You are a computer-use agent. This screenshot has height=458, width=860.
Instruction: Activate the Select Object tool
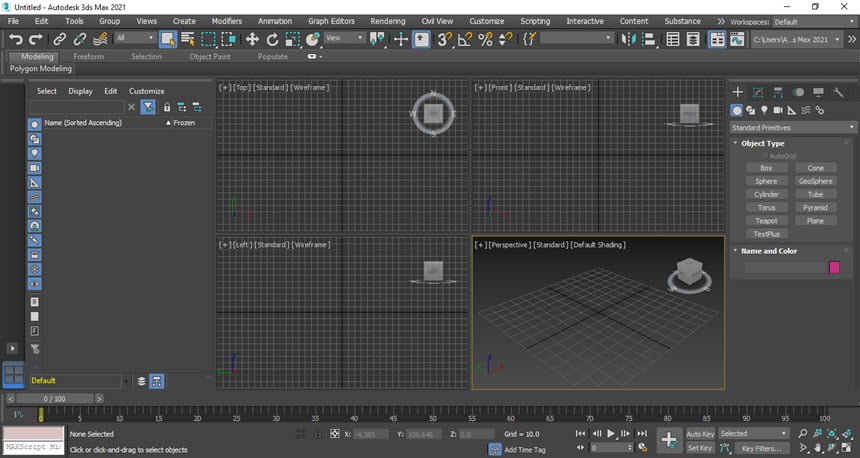[x=168, y=39]
